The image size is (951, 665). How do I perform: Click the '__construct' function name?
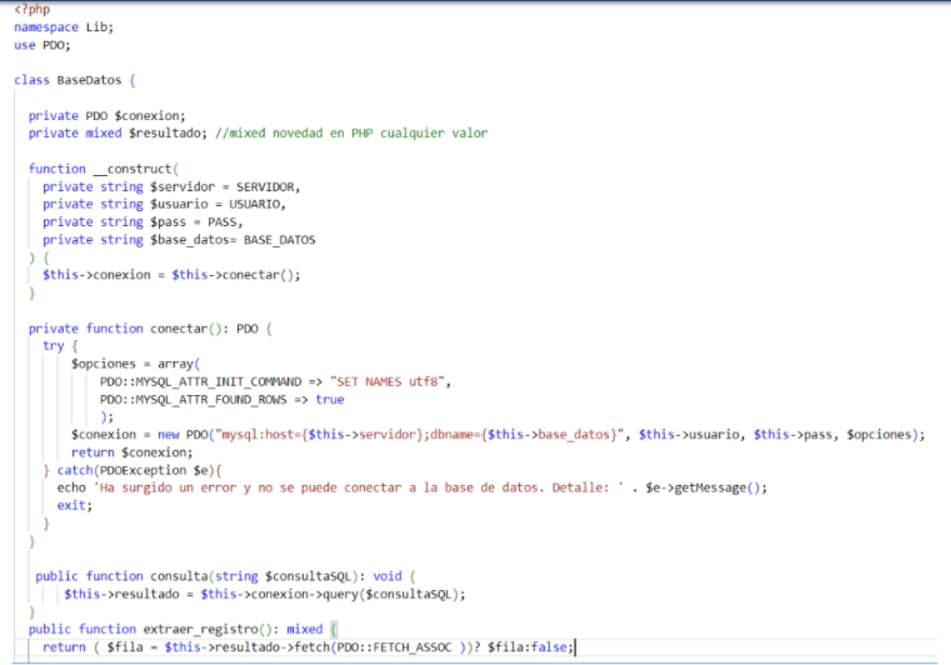point(133,169)
